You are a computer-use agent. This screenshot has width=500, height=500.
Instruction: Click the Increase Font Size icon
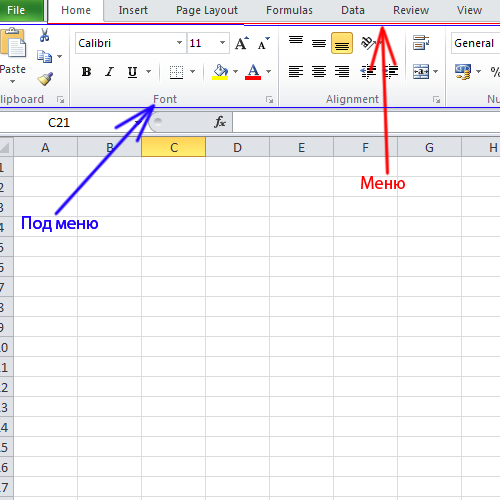pyautogui.click(x=242, y=43)
